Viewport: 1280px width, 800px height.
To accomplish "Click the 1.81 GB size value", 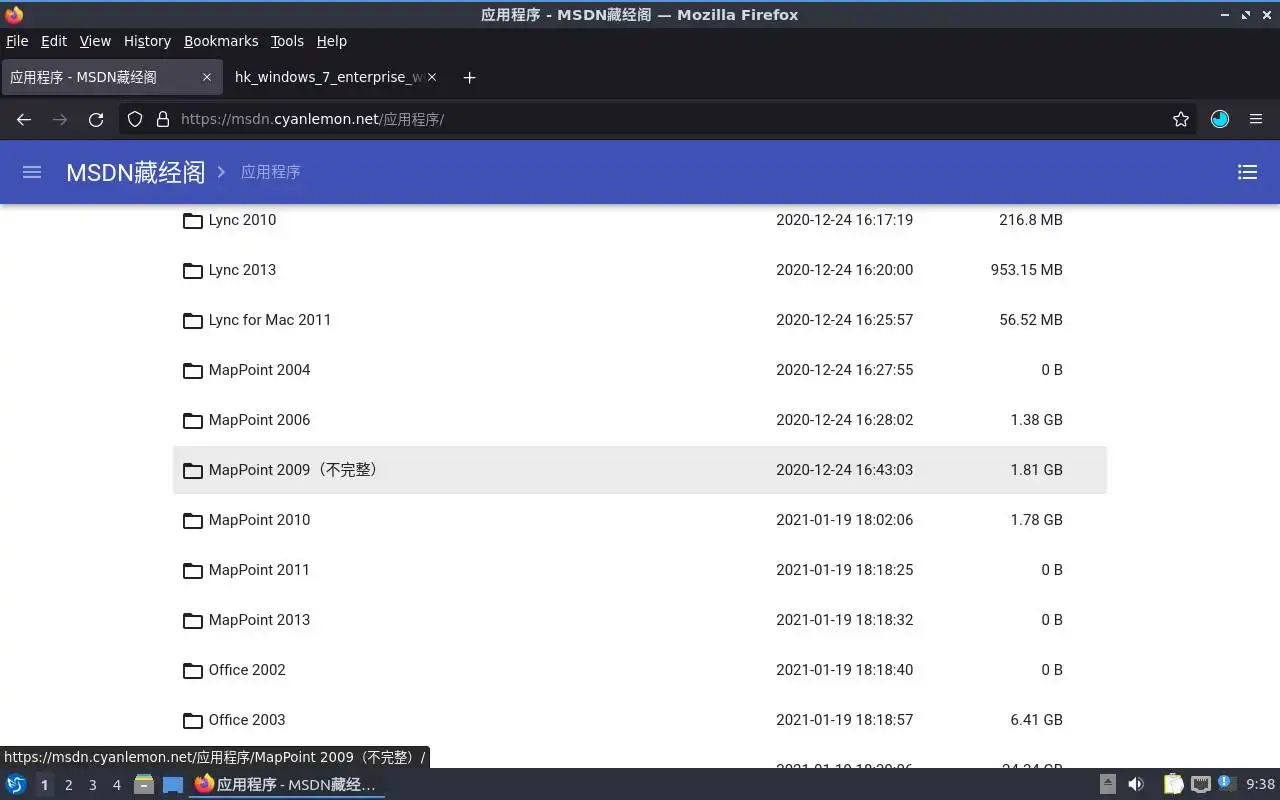I will [1036, 470].
